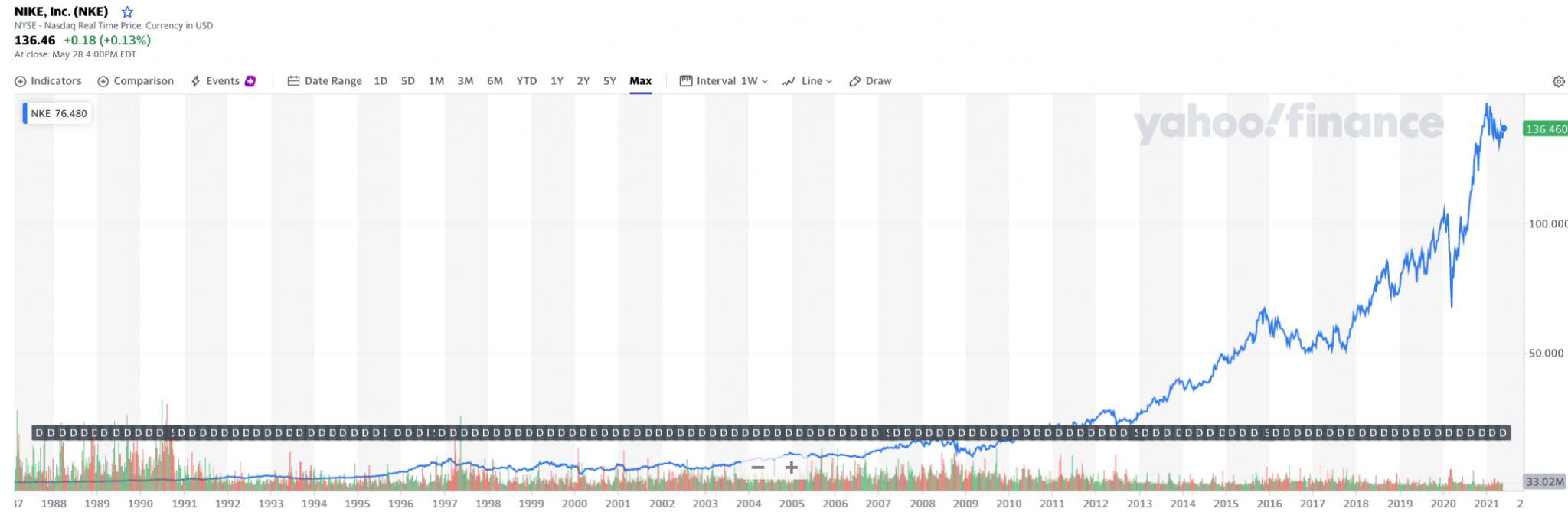
Task: Click the 1M range button
Action: pos(436,81)
